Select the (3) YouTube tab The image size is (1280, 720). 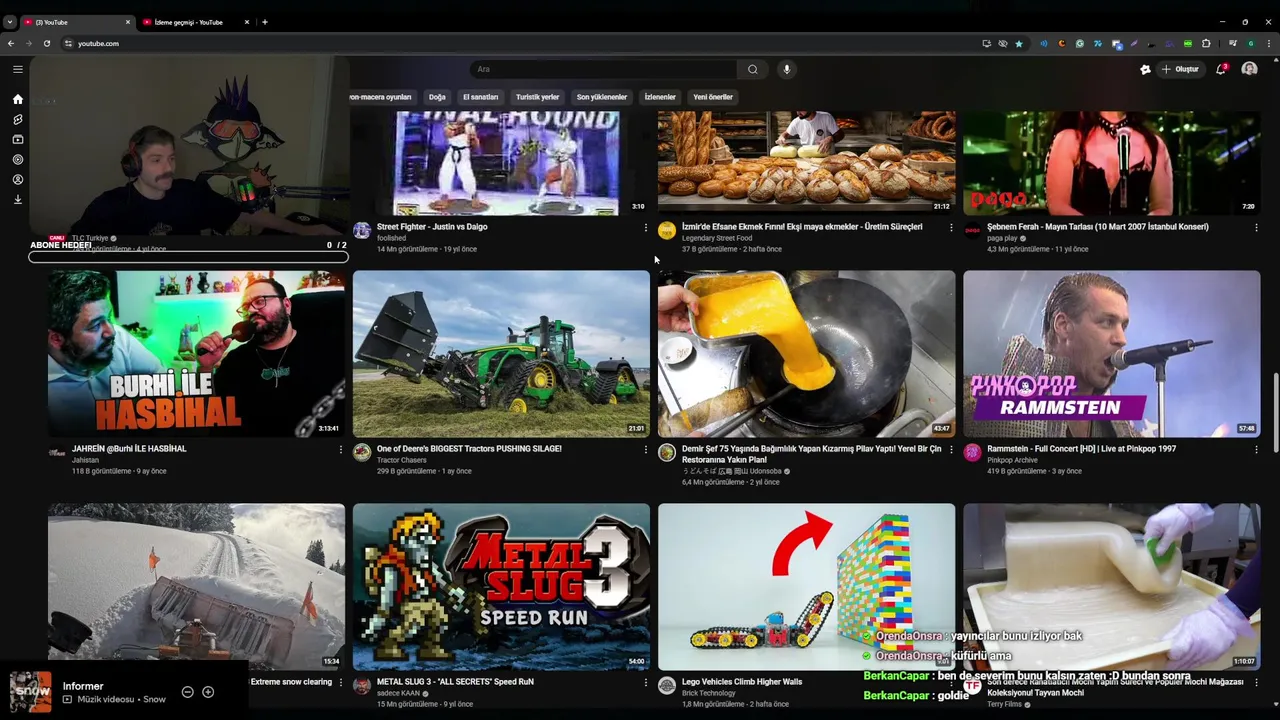tap(77, 22)
